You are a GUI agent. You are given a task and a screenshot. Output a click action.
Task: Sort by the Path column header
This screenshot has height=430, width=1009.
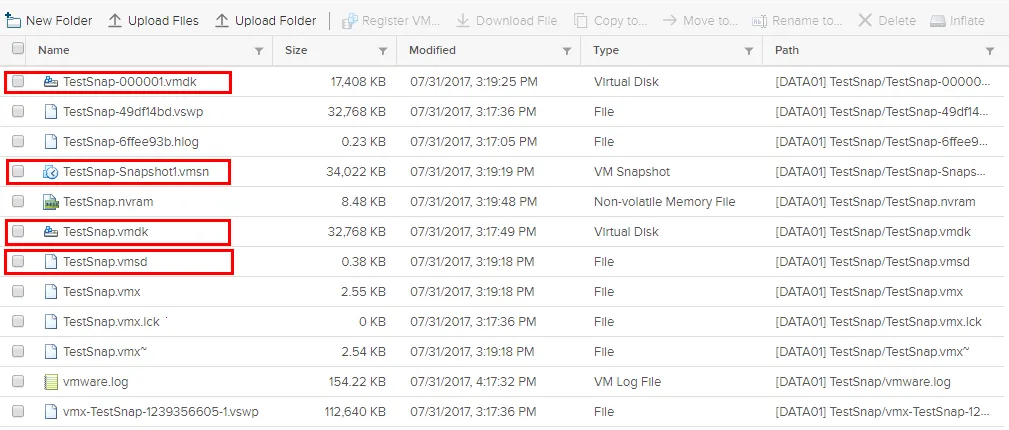click(788, 50)
